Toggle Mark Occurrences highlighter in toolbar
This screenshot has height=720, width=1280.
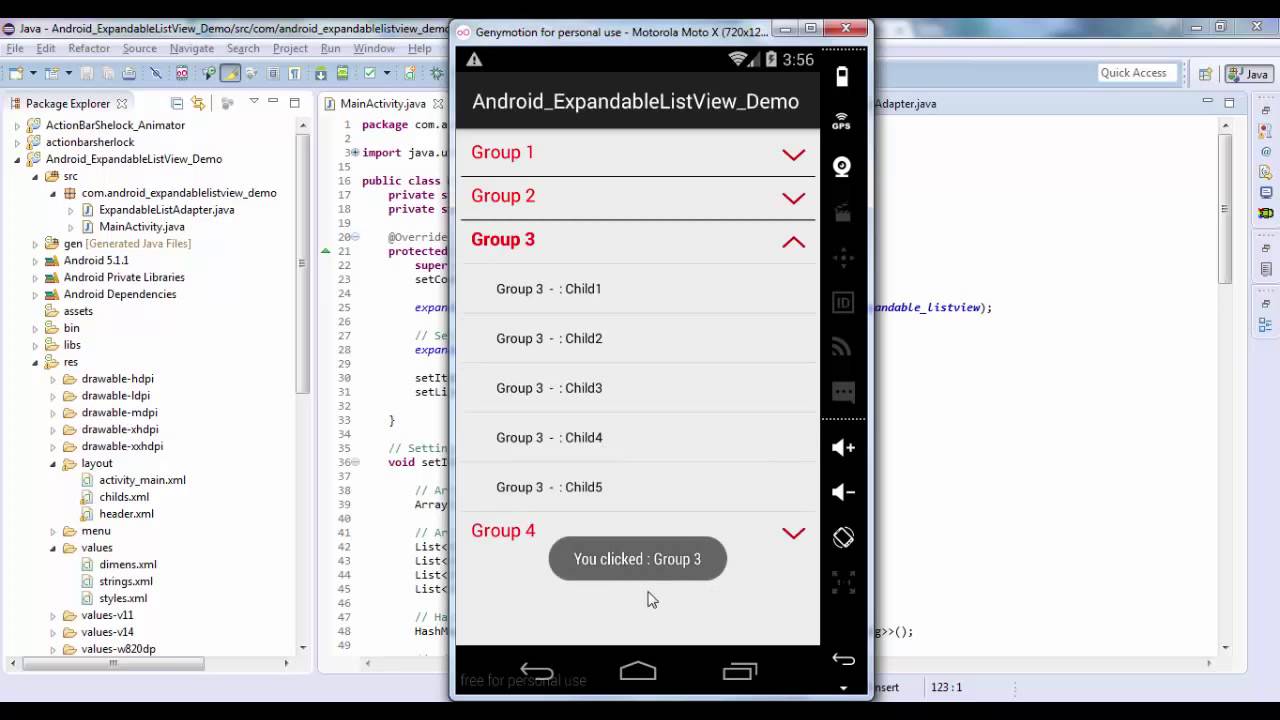pos(231,73)
